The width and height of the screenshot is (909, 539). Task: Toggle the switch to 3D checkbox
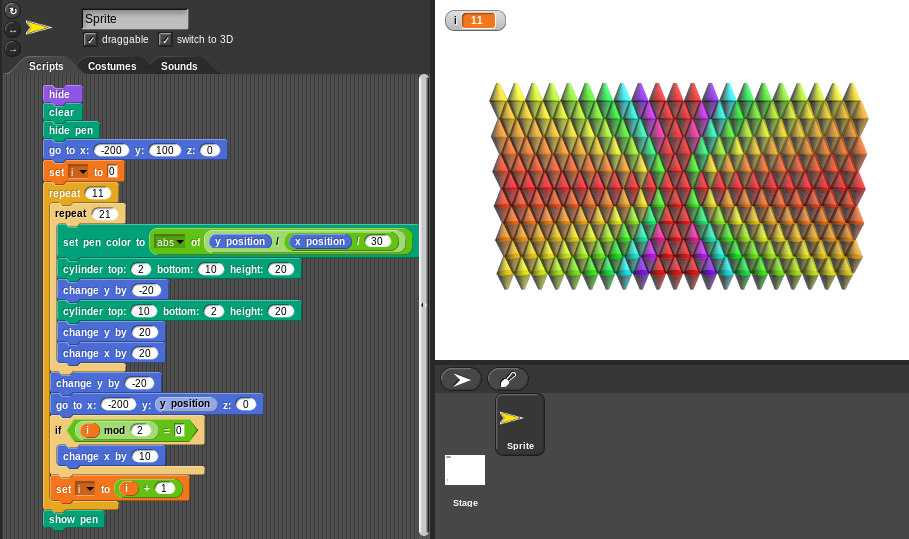(165, 39)
